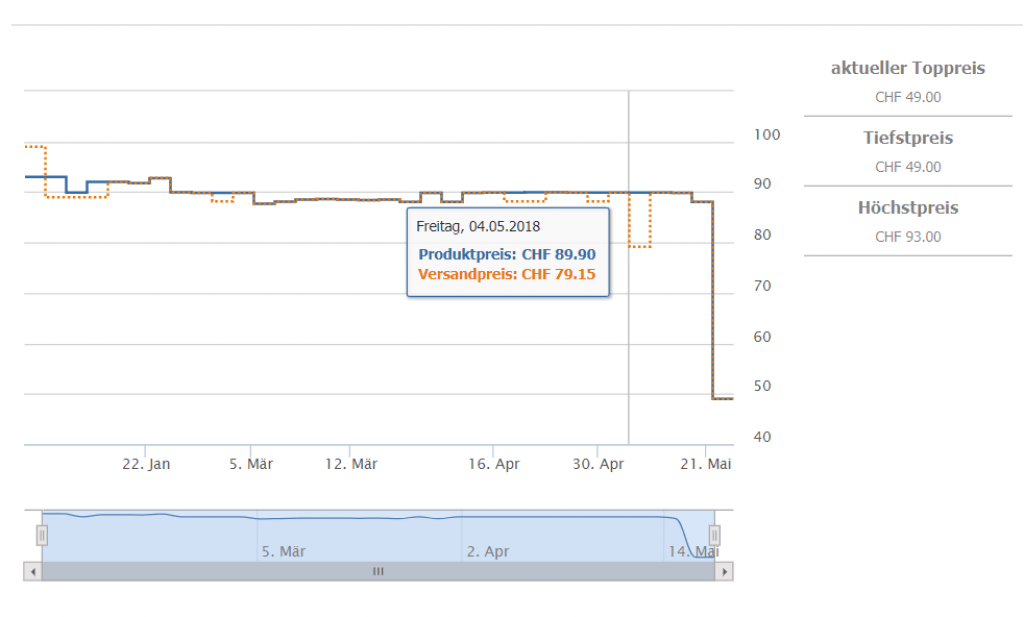Click the navigator left scroll arrow
The image size is (1024, 617).
[x=32, y=572]
